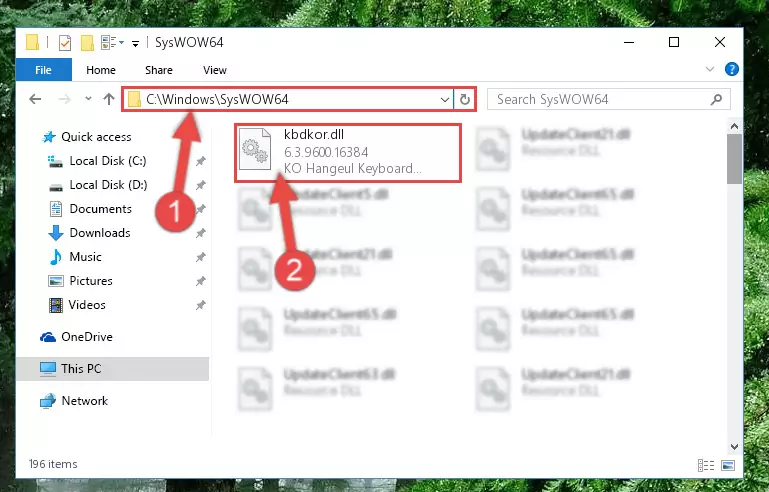Click the New folder icon in title bar
Image resolution: width=769 pixels, height=492 pixels.
87,43
